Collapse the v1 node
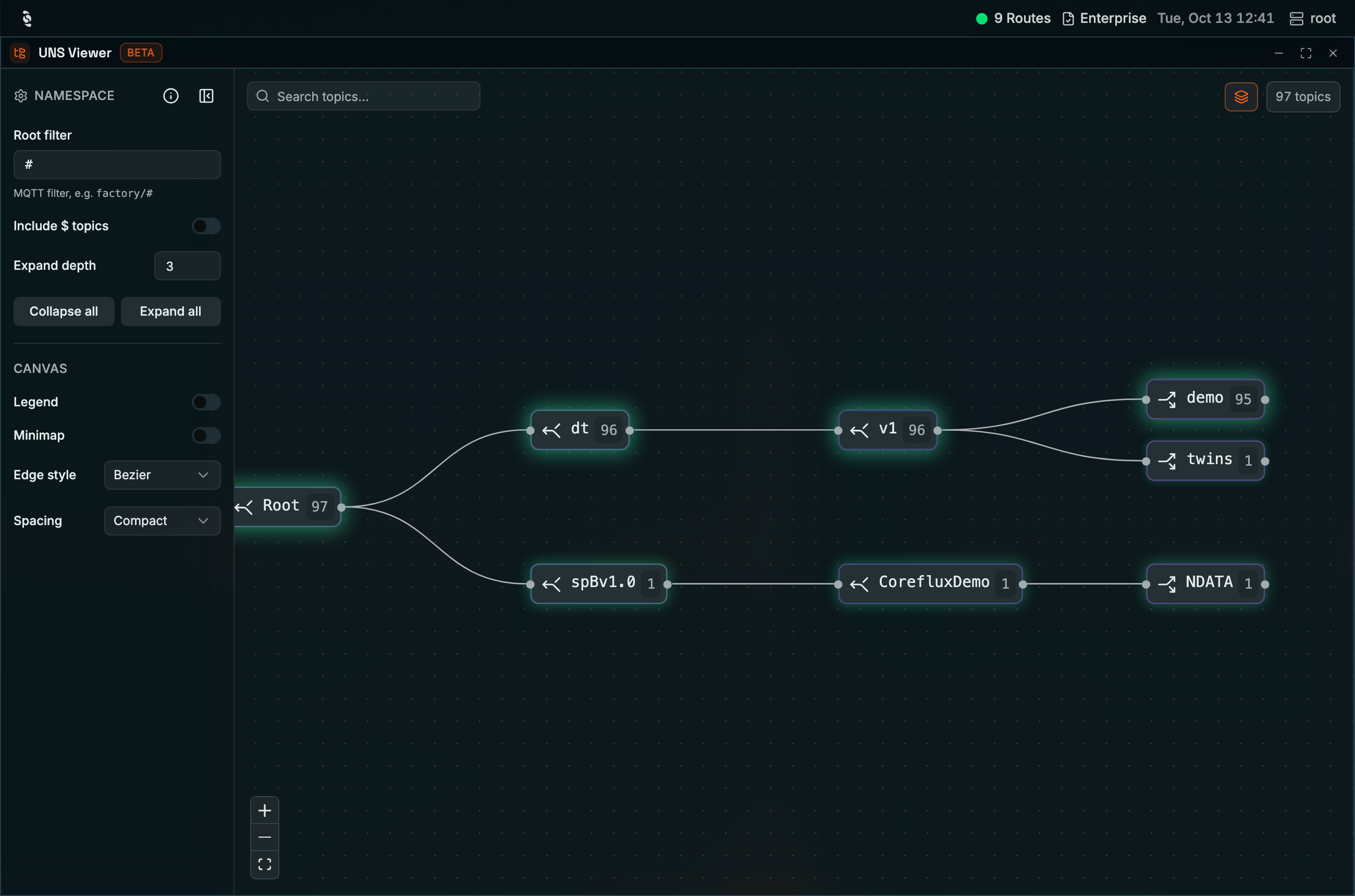The height and width of the screenshot is (896, 1355). (x=859, y=430)
